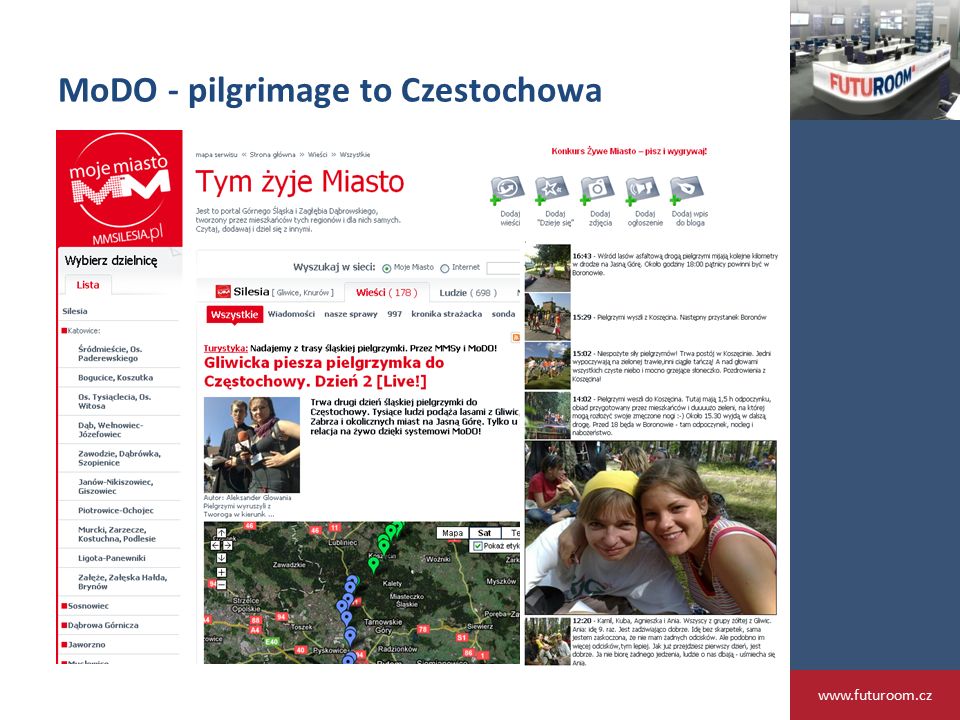Select the nasze sprawy filter
The image size is (960, 720).
[351, 314]
